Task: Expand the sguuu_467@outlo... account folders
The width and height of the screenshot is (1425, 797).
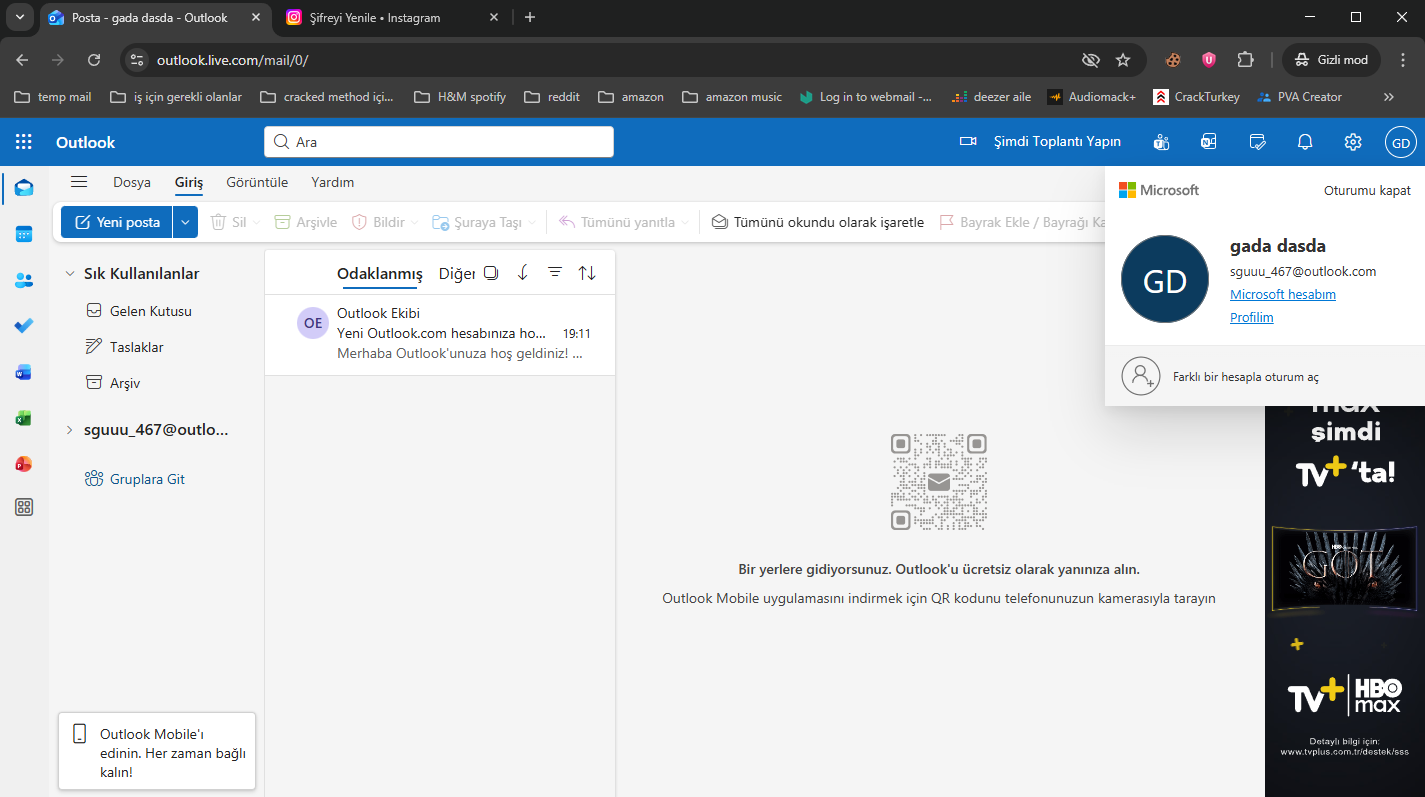Action: pos(69,430)
